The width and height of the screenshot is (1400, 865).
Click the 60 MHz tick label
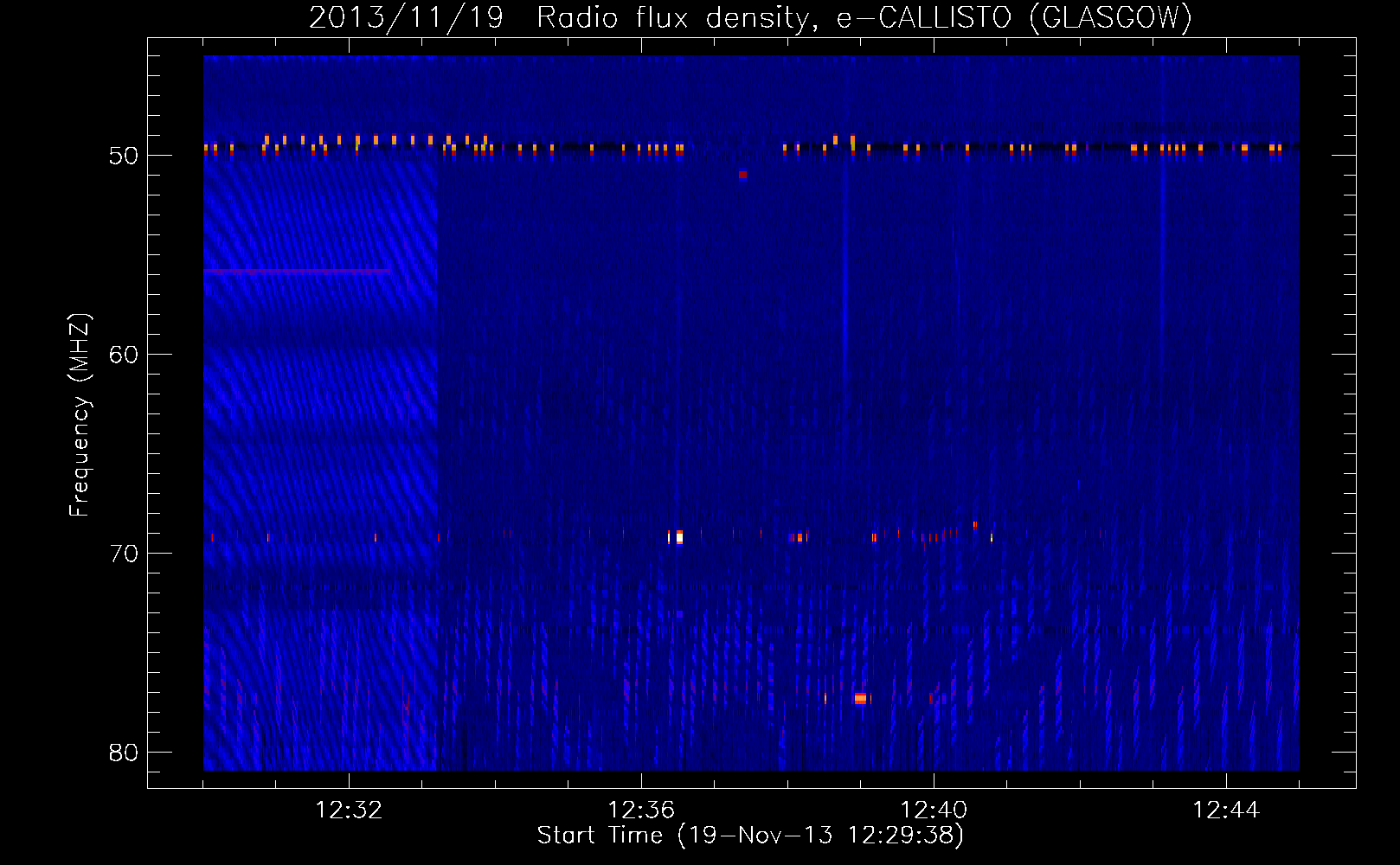(124, 355)
